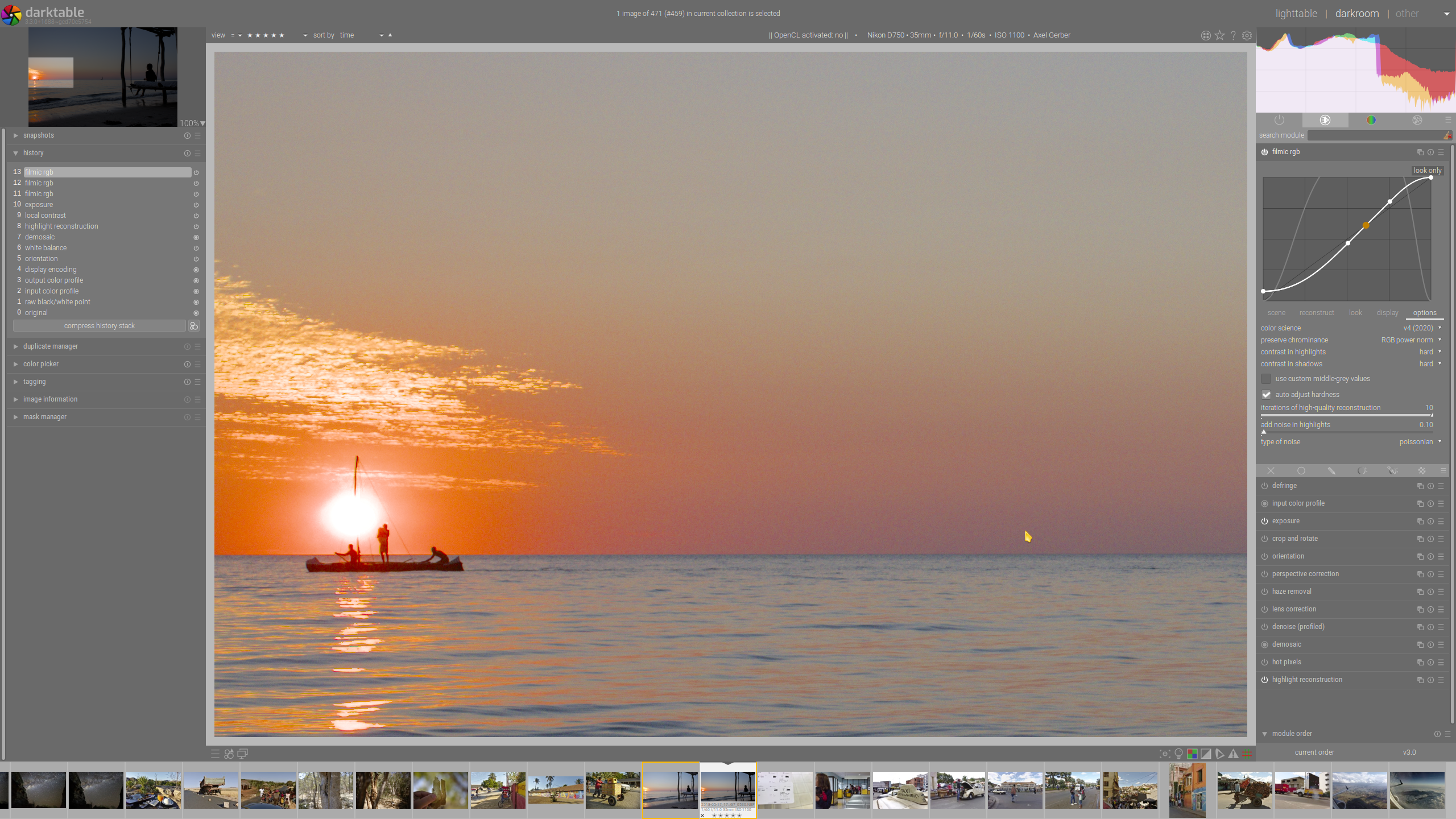This screenshot has height=819, width=1456.
Task: Collapse the history panel
Action: pyautogui.click(x=16, y=153)
